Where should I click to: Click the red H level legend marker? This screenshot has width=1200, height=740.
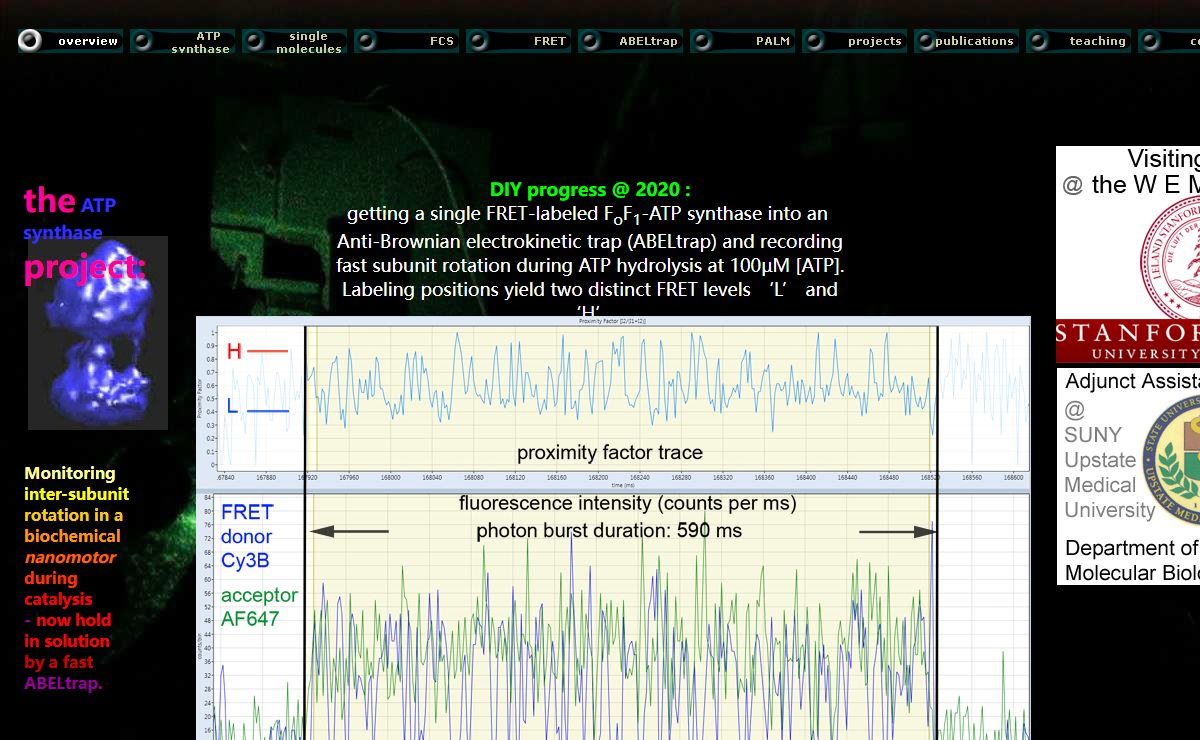coord(257,351)
